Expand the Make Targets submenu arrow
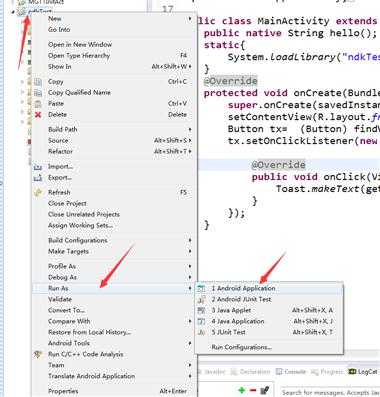This screenshot has width=380, height=397. tap(190, 251)
